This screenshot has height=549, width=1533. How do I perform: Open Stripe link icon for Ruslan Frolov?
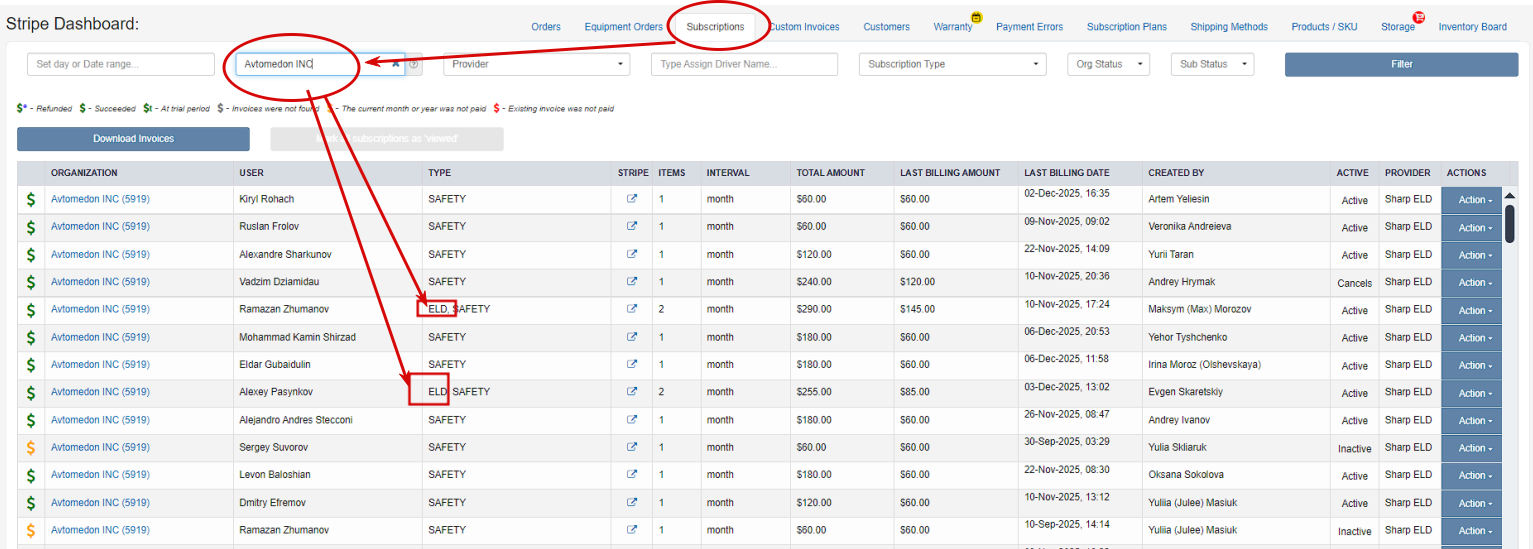[x=632, y=226]
